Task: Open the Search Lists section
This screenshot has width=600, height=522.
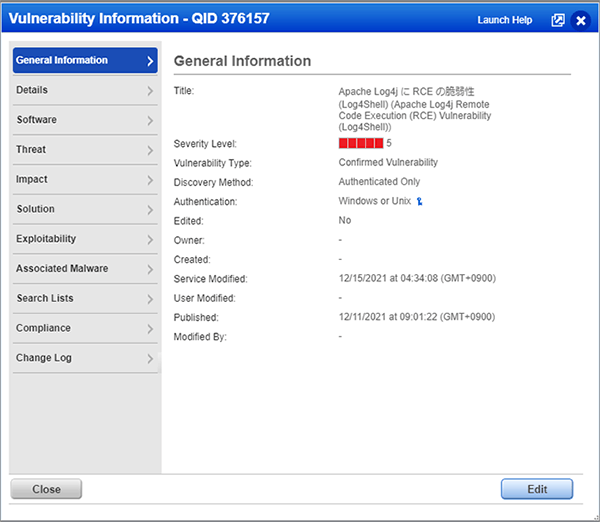Action: point(85,299)
